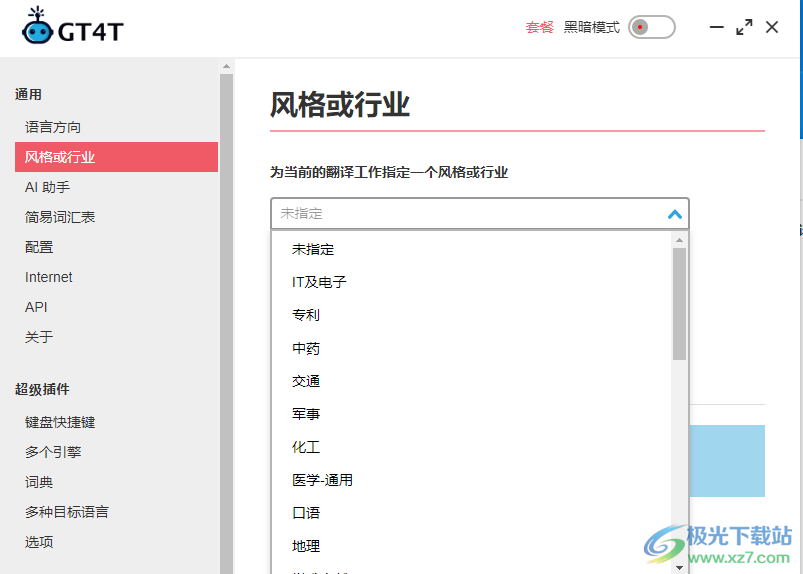This screenshot has height=574, width=803.
Task: Click the sidebar vertical scrollbar
Action: point(226,324)
